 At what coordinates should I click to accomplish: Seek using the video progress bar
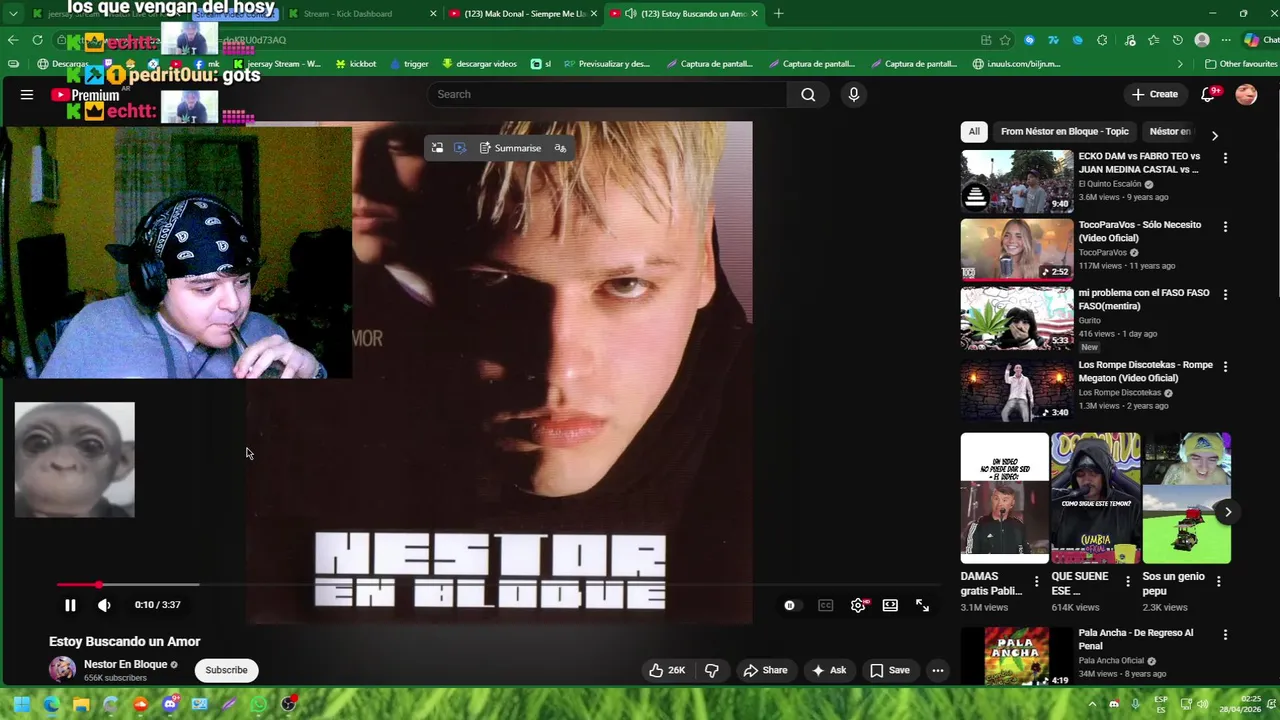(498, 585)
